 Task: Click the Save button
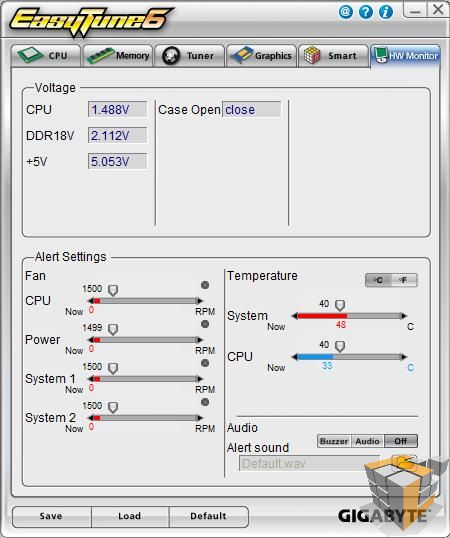click(x=51, y=516)
